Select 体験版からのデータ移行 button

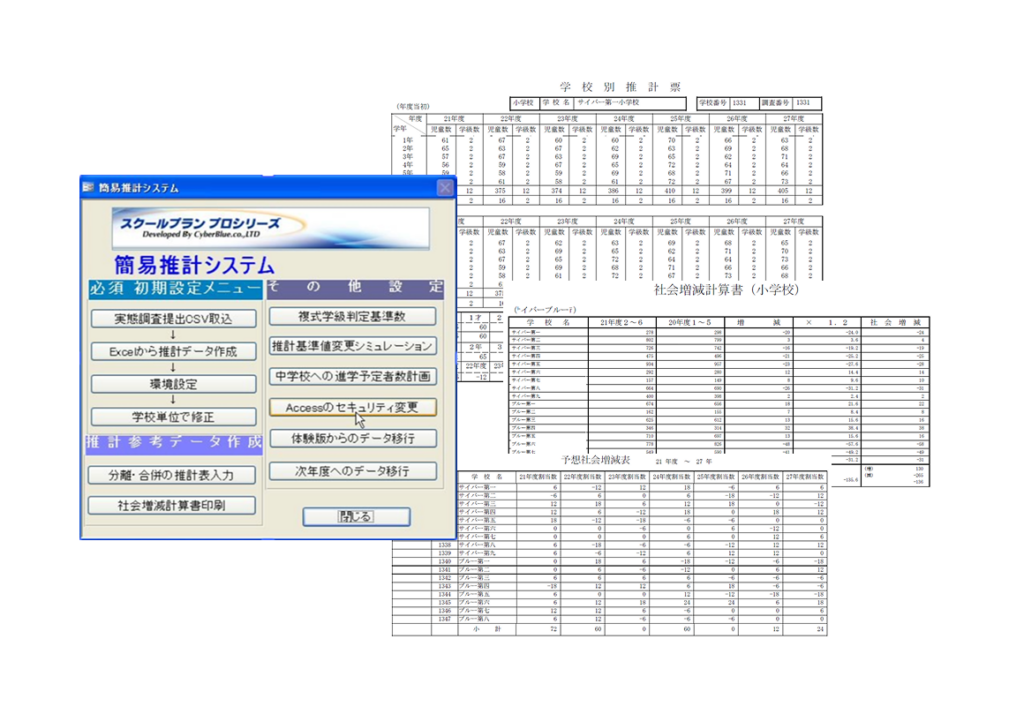point(353,438)
